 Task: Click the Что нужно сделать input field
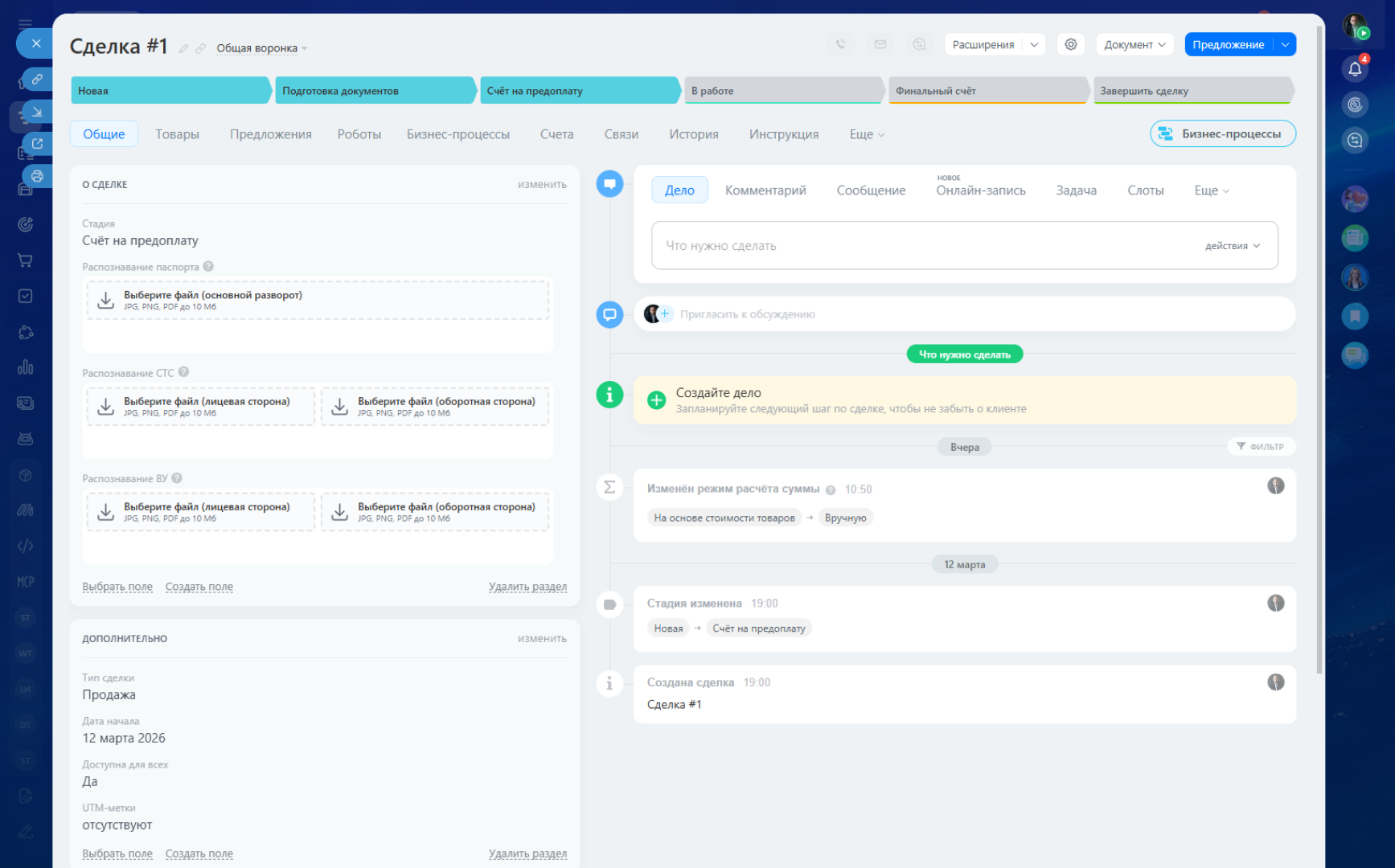[x=925, y=246]
